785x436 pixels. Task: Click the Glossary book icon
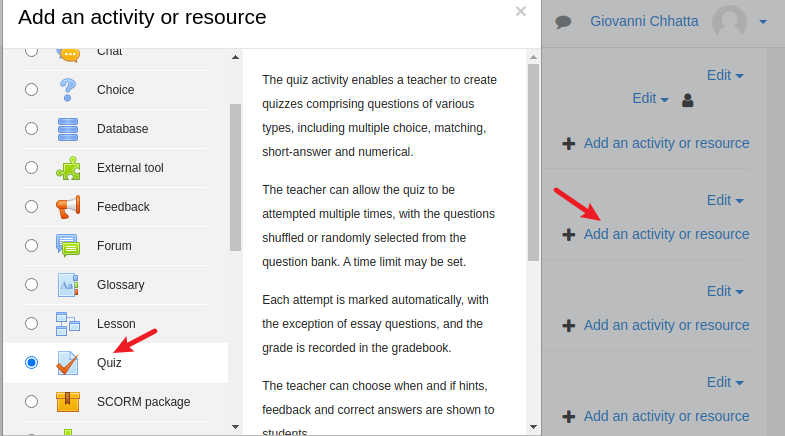pyautogui.click(x=68, y=285)
